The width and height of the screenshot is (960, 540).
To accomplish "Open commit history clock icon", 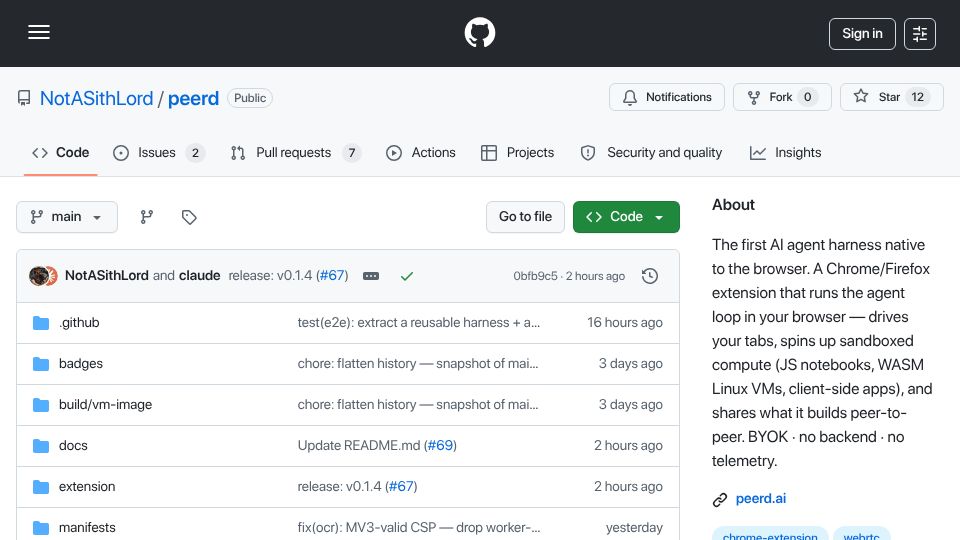I will click(x=650, y=276).
